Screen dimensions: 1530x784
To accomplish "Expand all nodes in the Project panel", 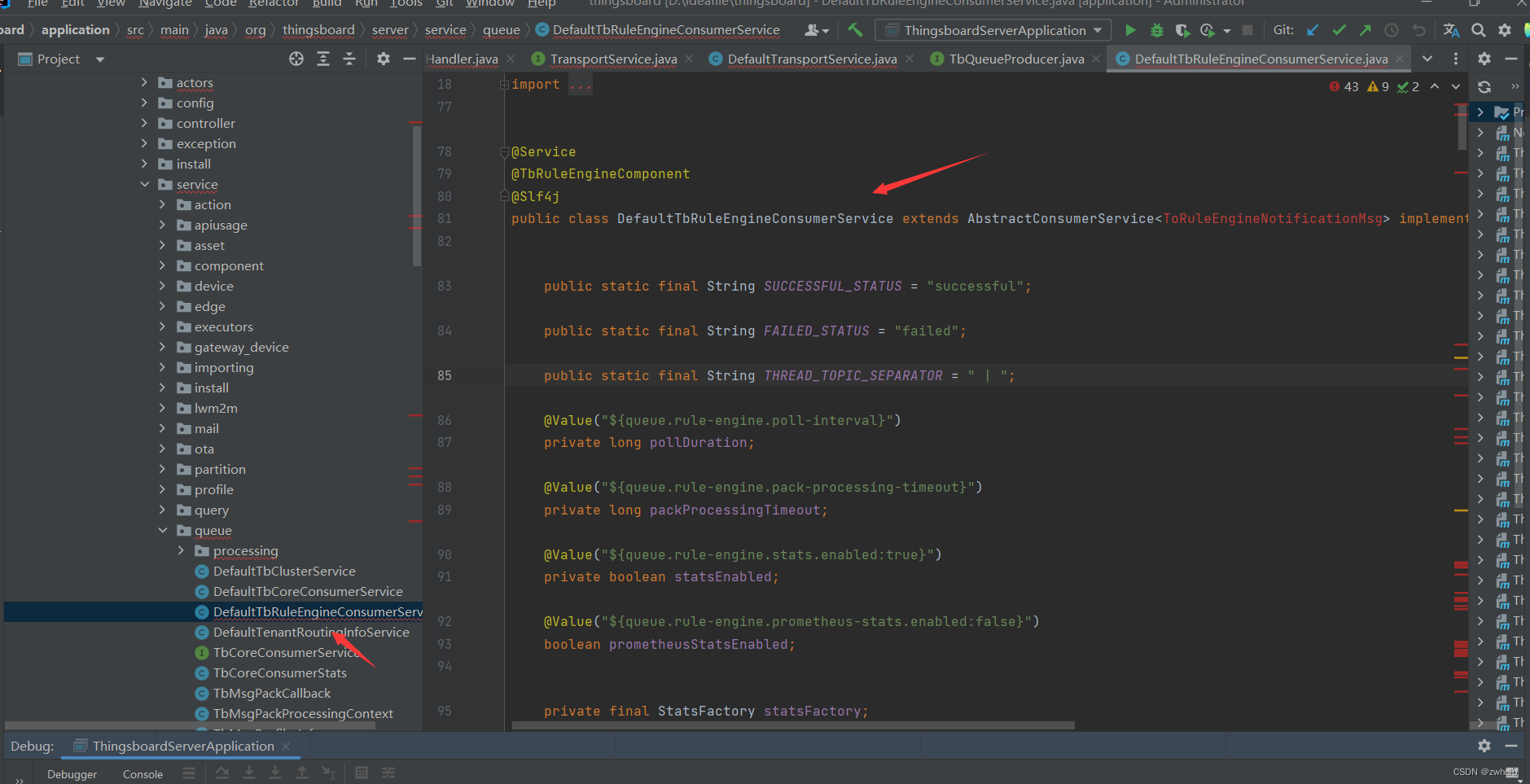I will (323, 59).
